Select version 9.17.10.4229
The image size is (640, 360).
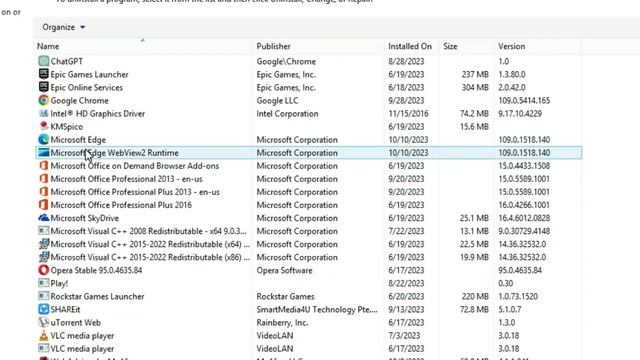coord(520,113)
